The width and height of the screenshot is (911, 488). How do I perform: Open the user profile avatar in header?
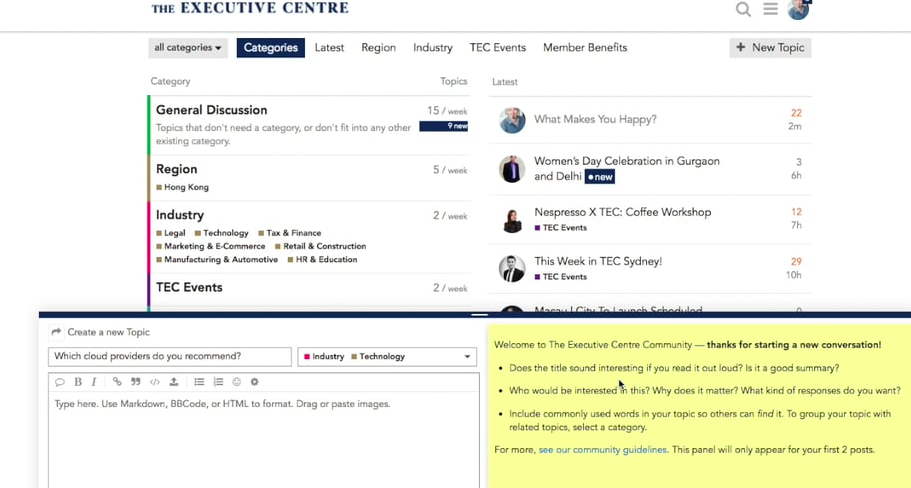(799, 9)
